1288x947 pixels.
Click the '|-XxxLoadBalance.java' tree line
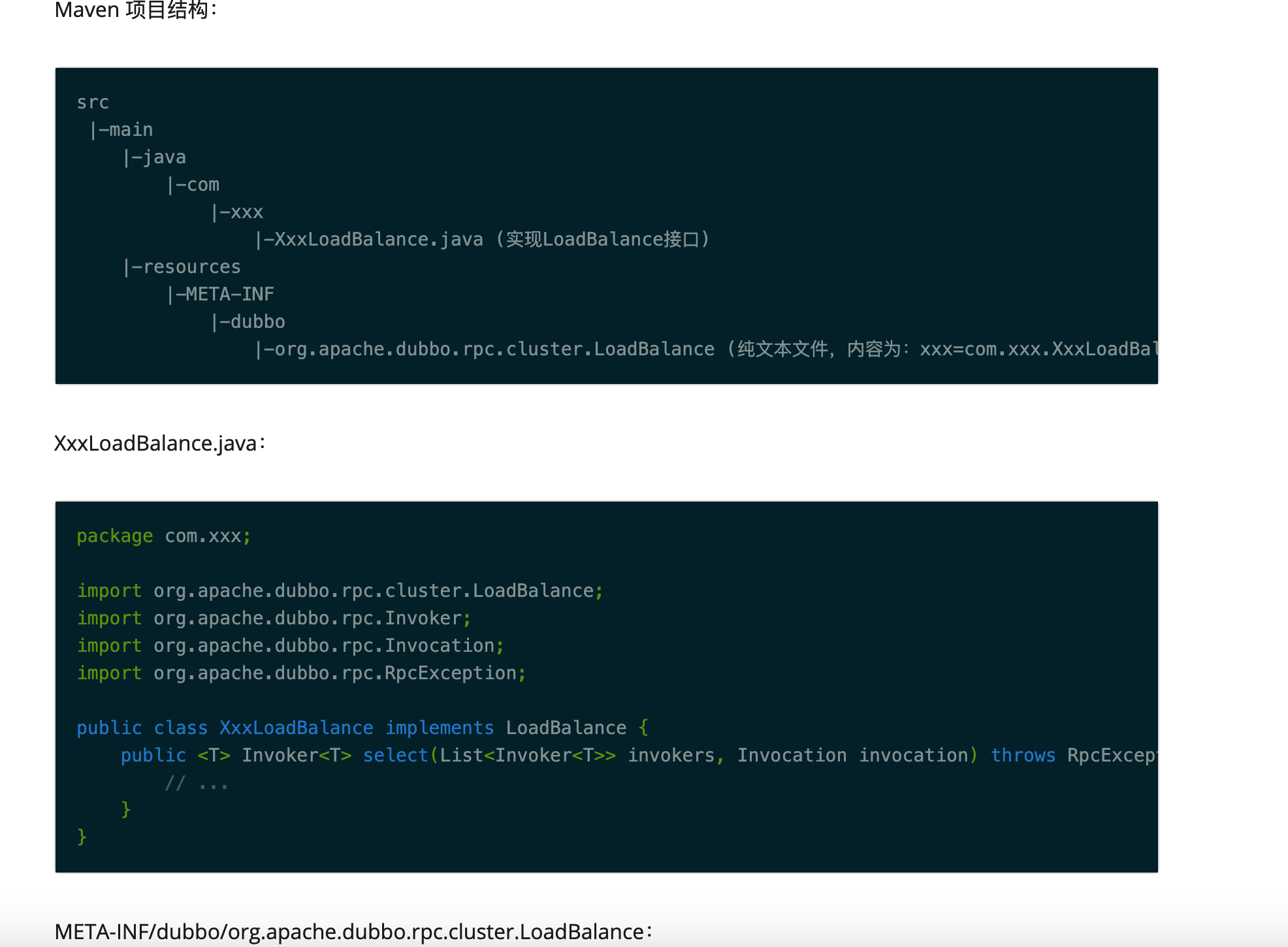482,240
